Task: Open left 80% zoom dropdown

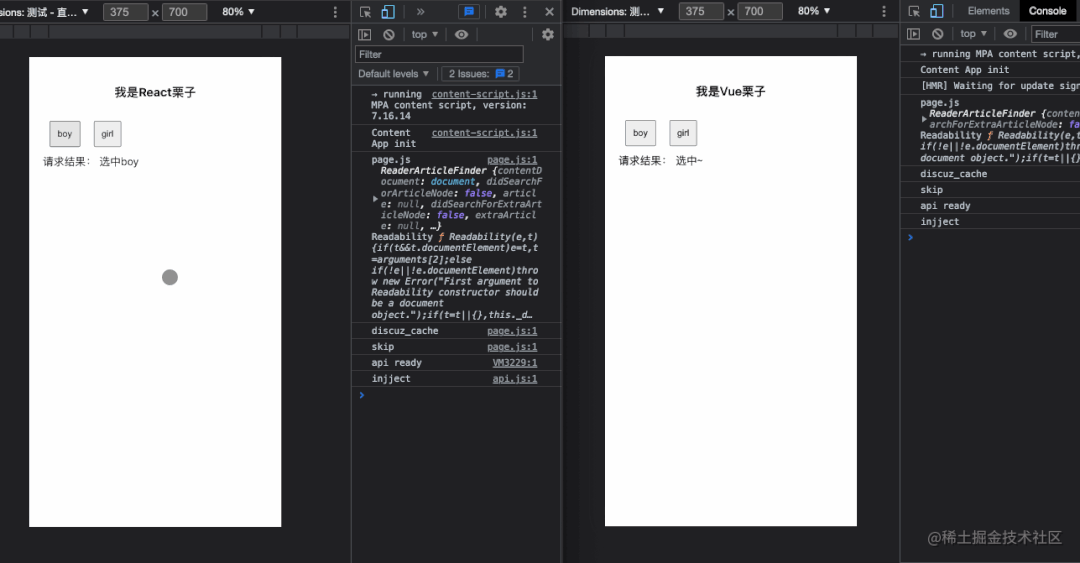Action: 238,12
